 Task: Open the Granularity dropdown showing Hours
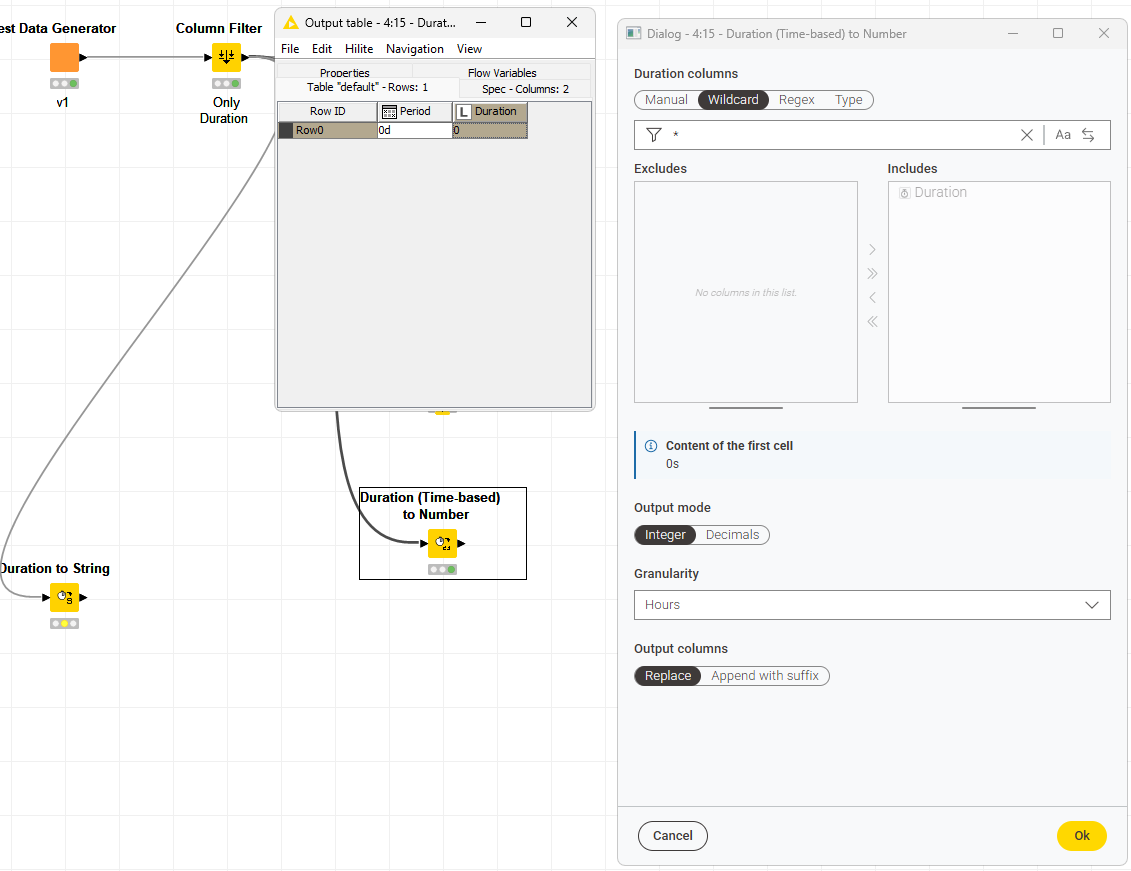pyautogui.click(x=871, y=605)
